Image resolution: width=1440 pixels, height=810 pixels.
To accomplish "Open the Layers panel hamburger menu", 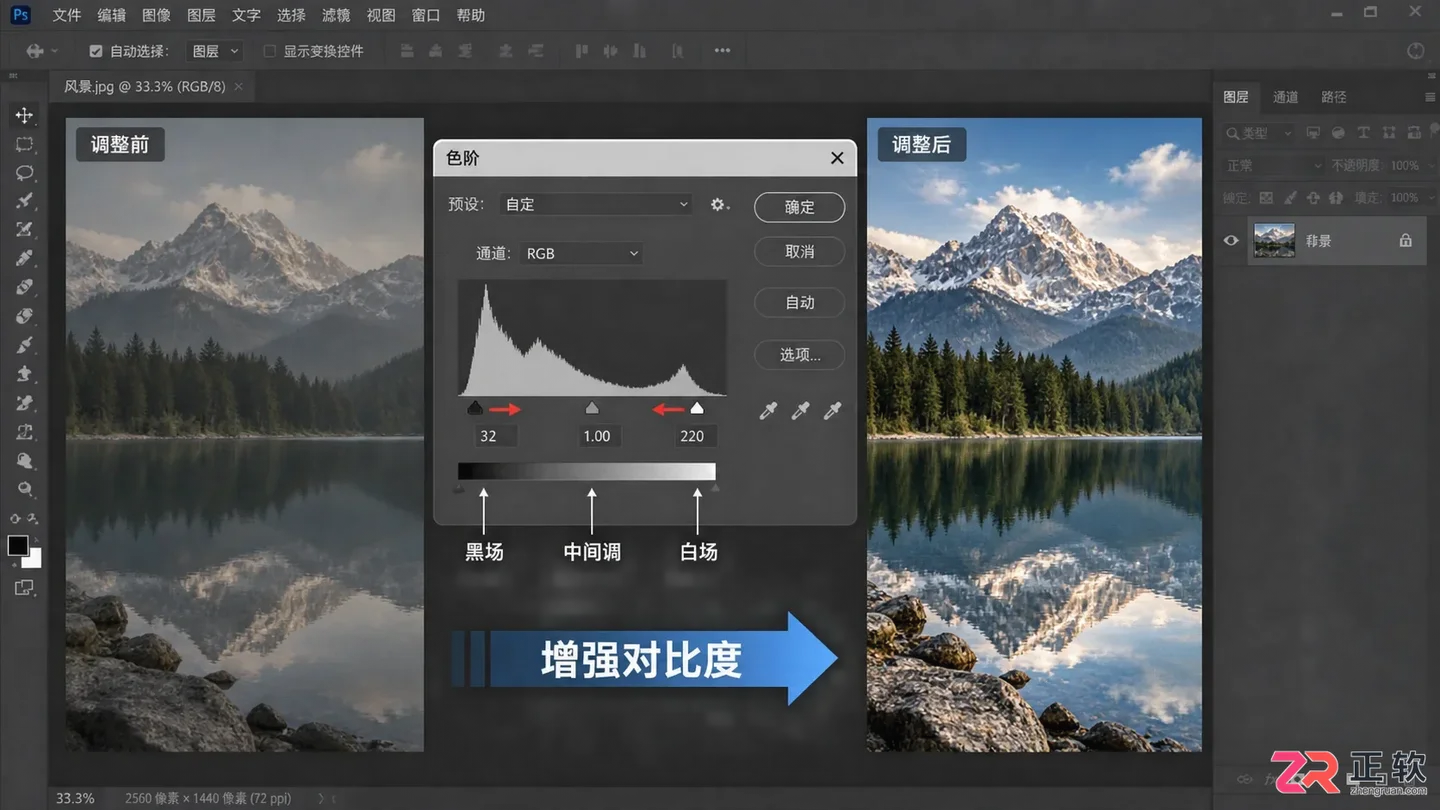I will coord(1430,97).
